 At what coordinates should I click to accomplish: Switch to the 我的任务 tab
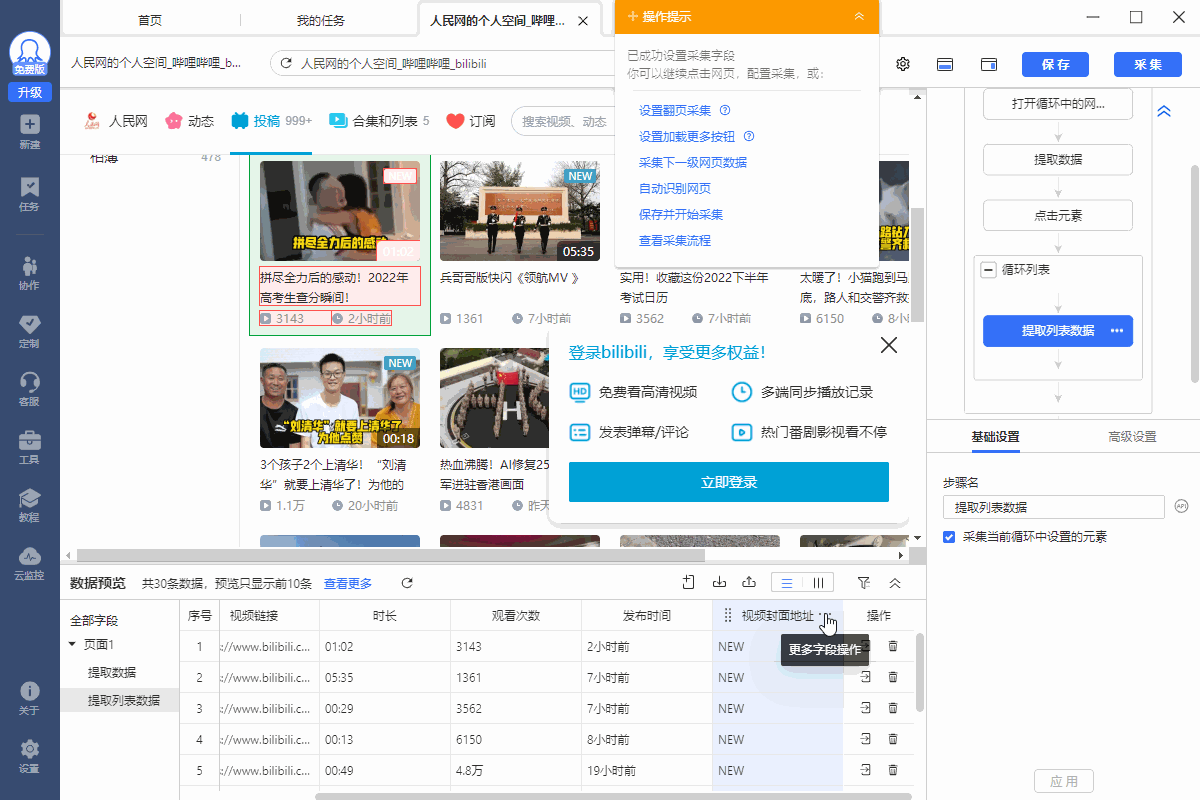(321, 20)
